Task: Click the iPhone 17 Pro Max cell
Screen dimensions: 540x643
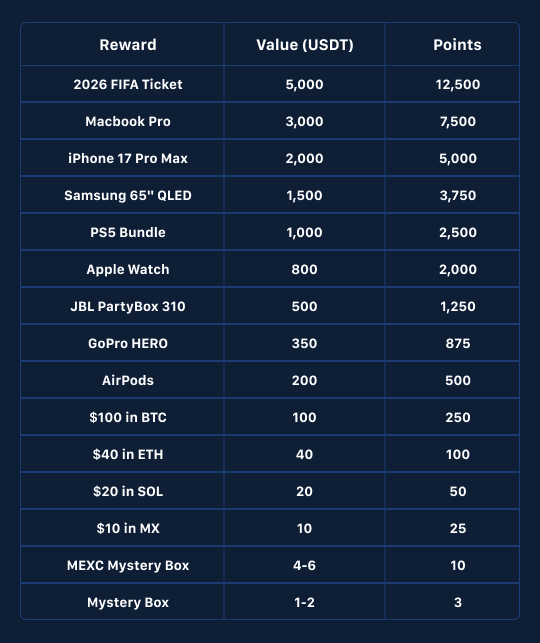Action: click(128, 158)
